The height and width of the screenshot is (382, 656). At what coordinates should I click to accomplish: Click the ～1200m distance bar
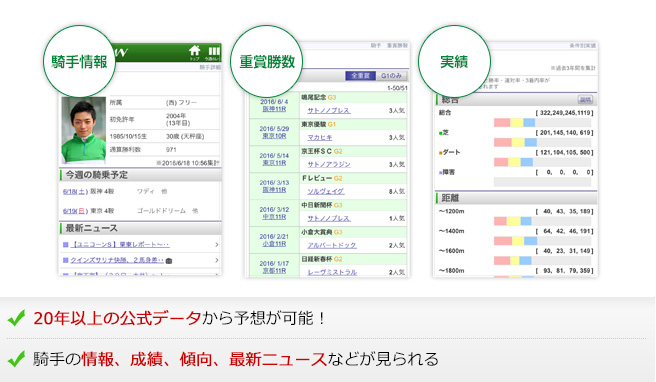point(542,221)
